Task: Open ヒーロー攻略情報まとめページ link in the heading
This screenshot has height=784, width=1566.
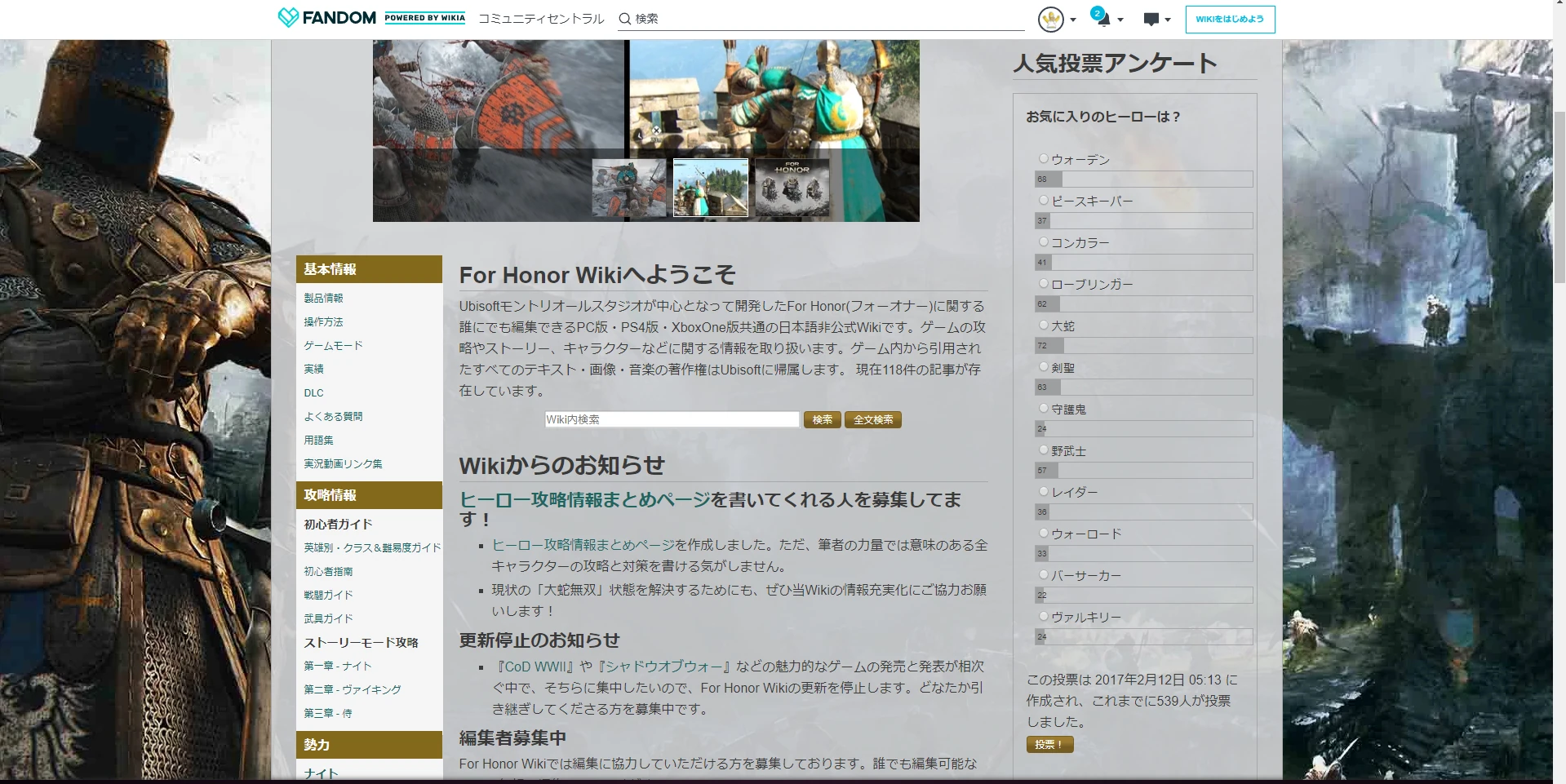Action: click(584, 499)
